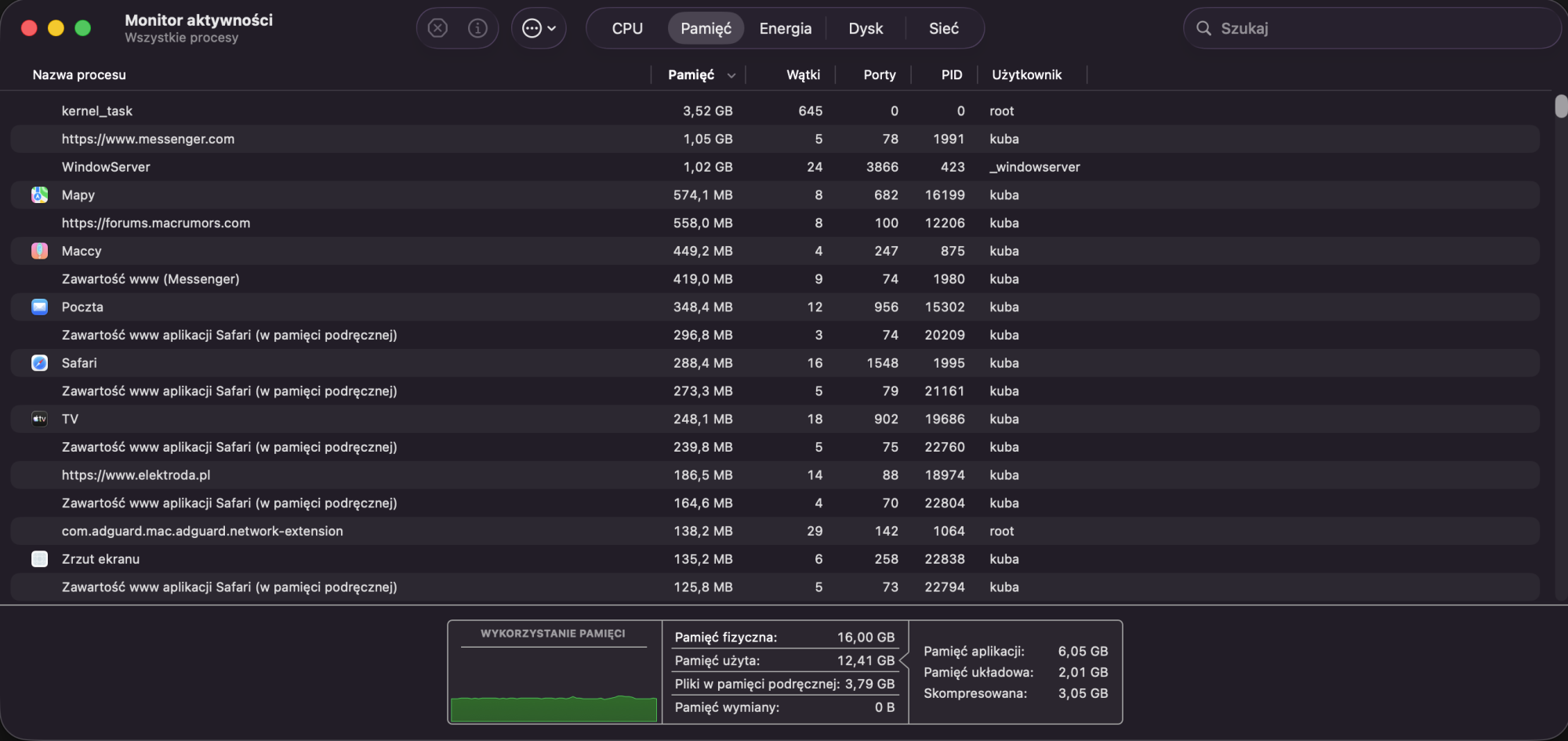The image size is (1568, 741).
Task: Select the com.adguard.mac.adguard.network-extension process
Action: click(775, 531)
